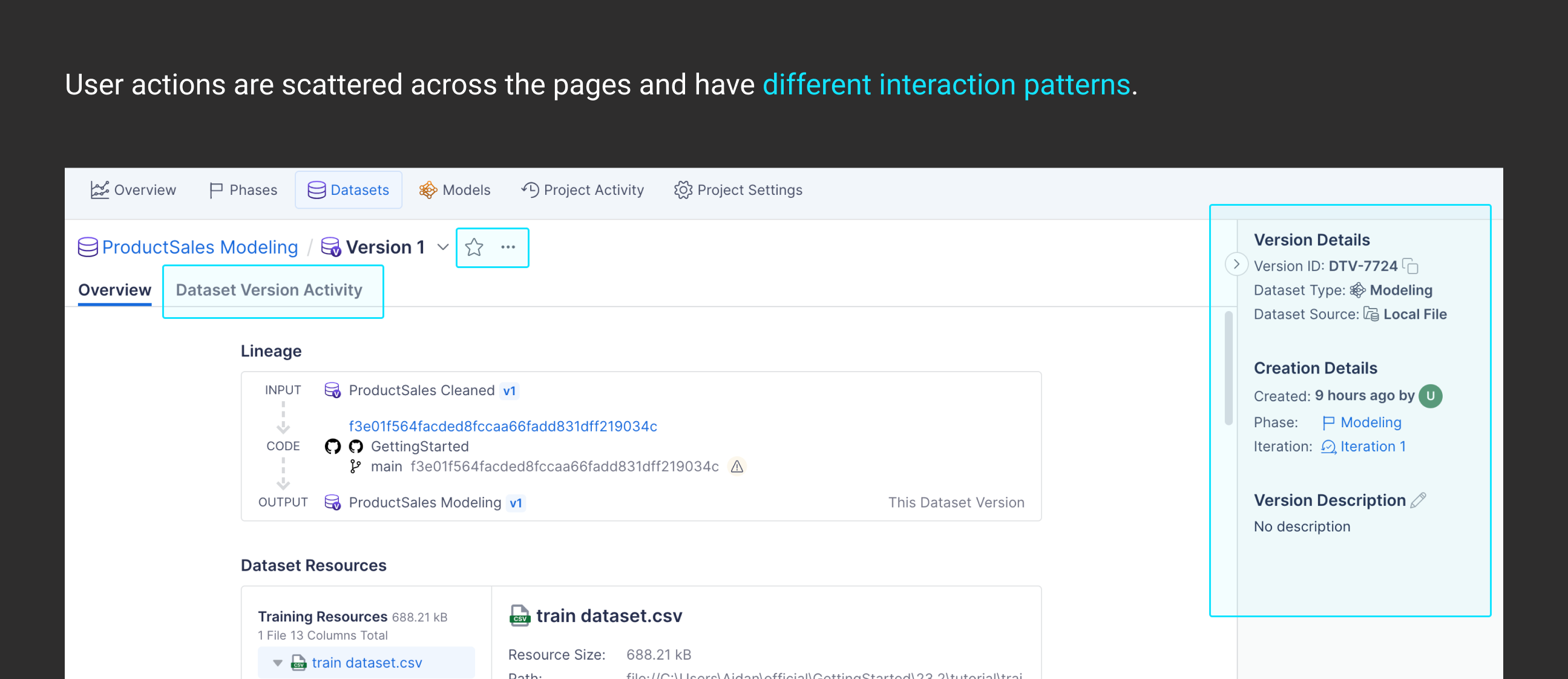Click the side panel vertical scrollbar
1568x679 pixels.
point(1228,367)
